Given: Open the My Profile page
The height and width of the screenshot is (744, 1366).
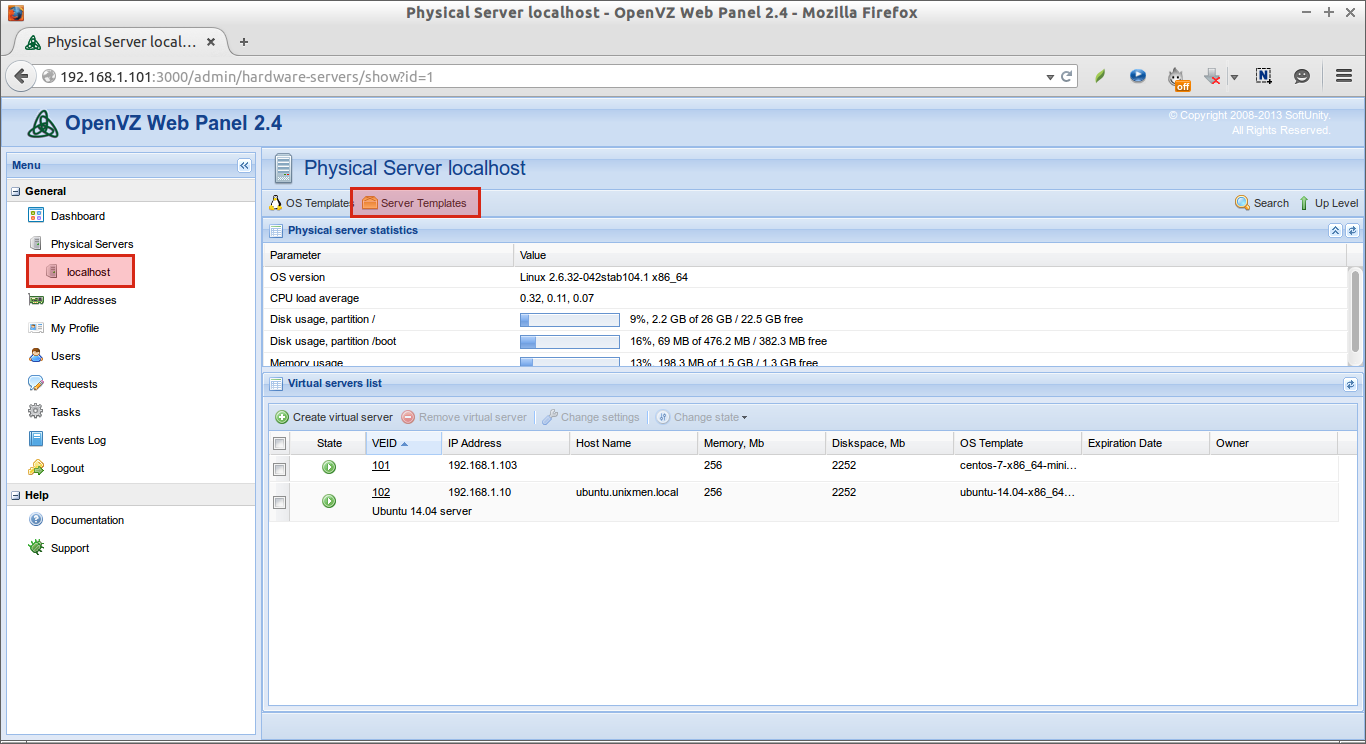Looking at the screenshot, I should click(x=75, y=328).
